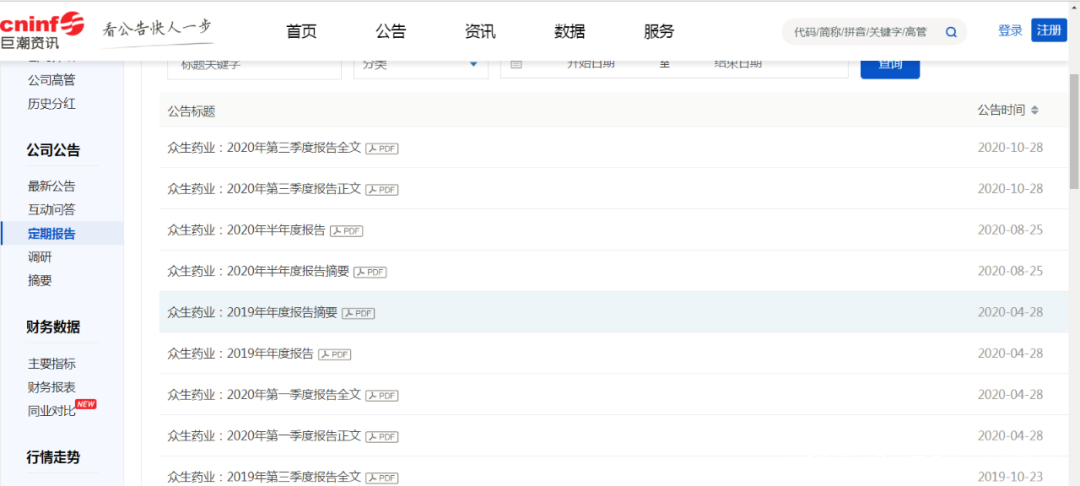Click the 财务数据 sidebar heading

point(53,326)
